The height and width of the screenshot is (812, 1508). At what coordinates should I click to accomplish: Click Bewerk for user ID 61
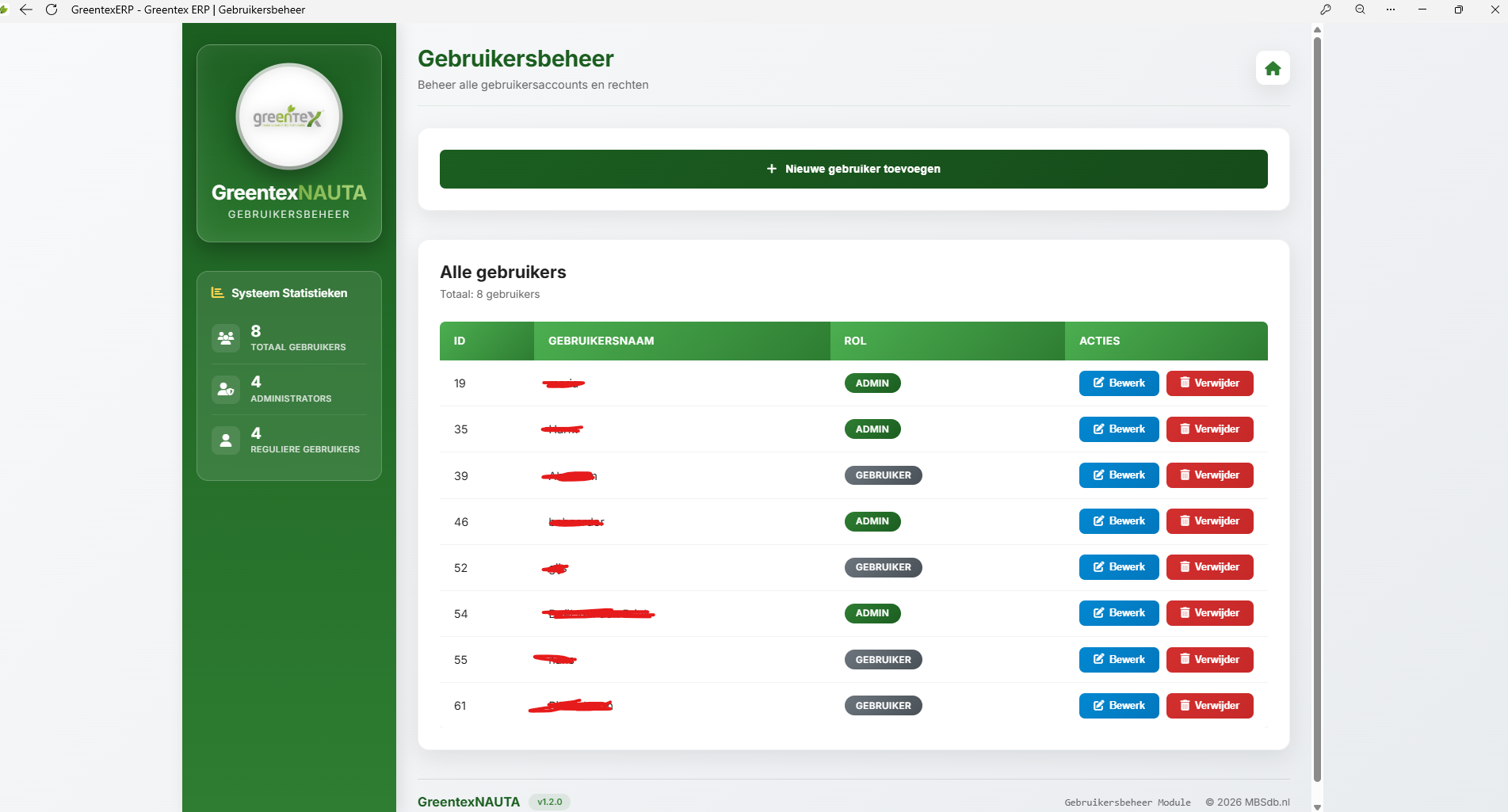(x=1119, y=706)
